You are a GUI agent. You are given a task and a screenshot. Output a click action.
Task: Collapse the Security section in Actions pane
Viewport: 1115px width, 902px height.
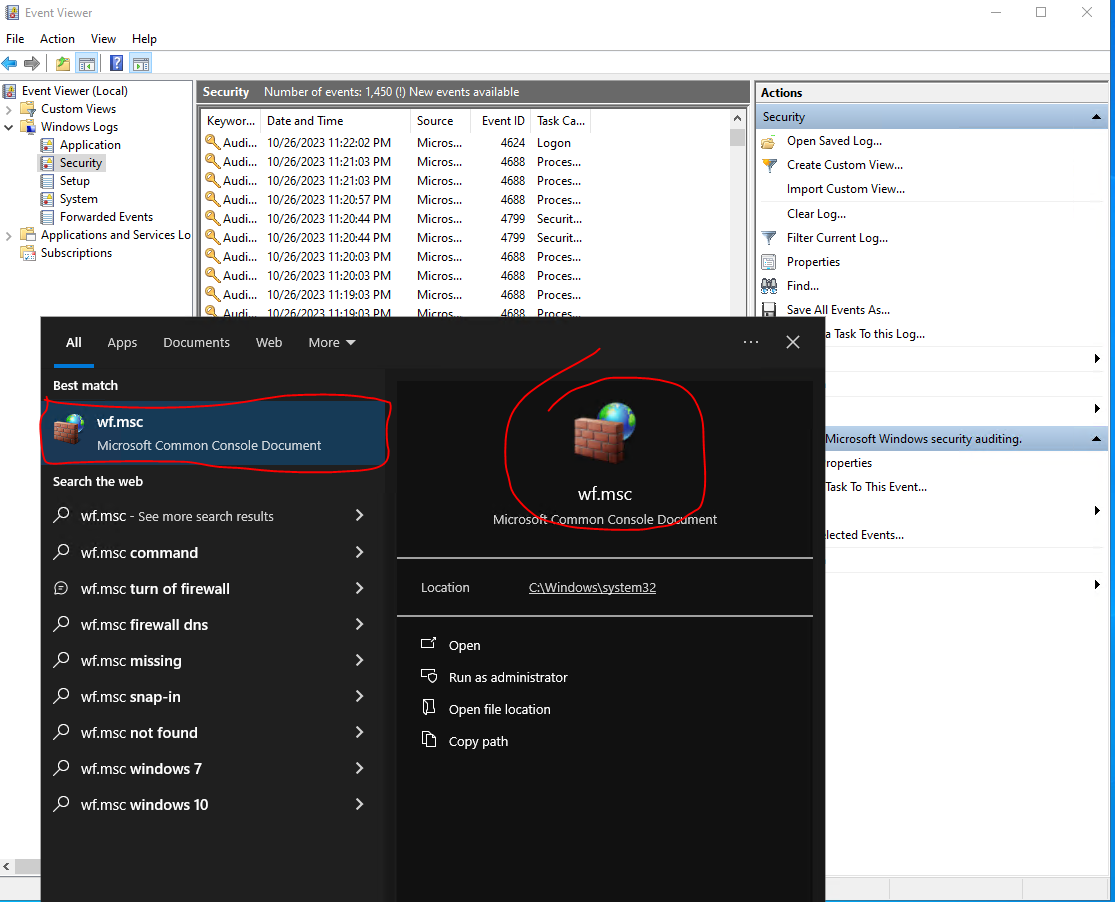click(1096, 117)
